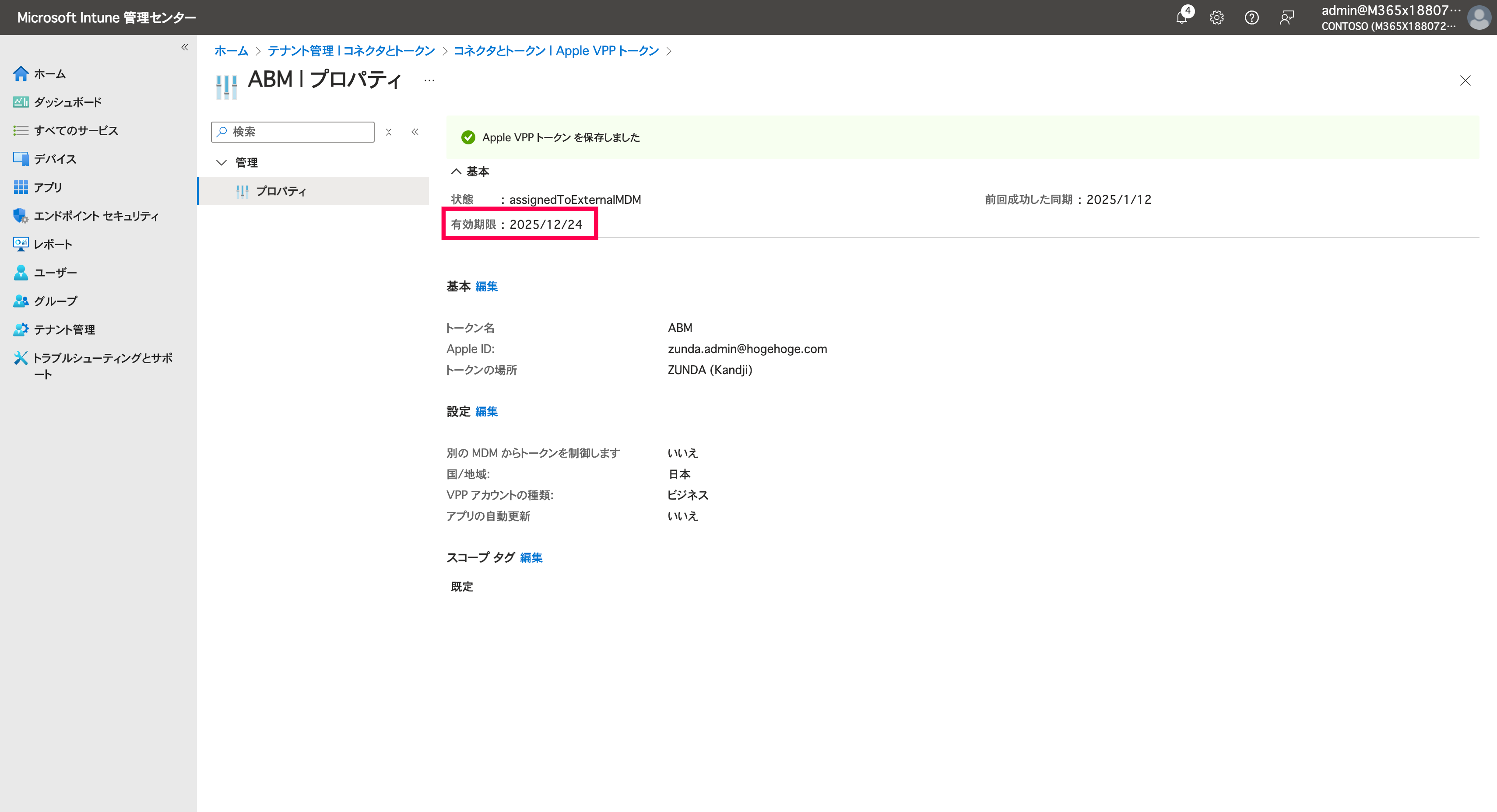Click the すべてのサービス list icon
The image size is (1497, 812).
(x=21, y=130)
